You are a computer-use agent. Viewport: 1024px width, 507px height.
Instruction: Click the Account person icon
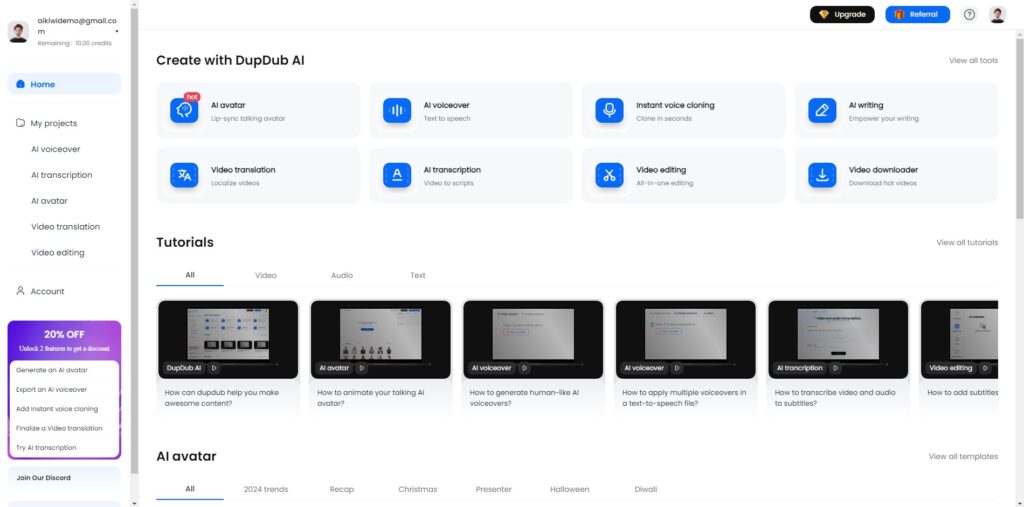tap(20, 291)
